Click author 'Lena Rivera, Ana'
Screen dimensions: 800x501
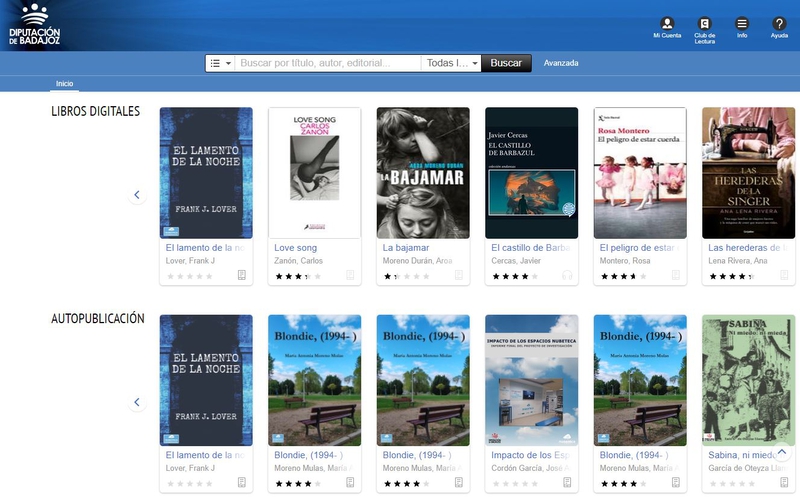[737, 261]
